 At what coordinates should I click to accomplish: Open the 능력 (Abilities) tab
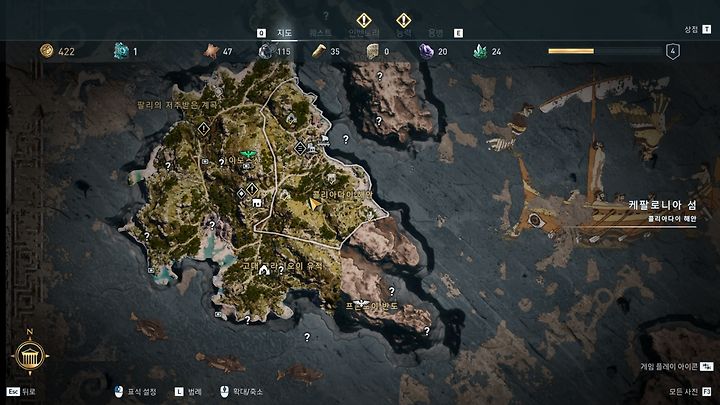(x=404, y=33)
